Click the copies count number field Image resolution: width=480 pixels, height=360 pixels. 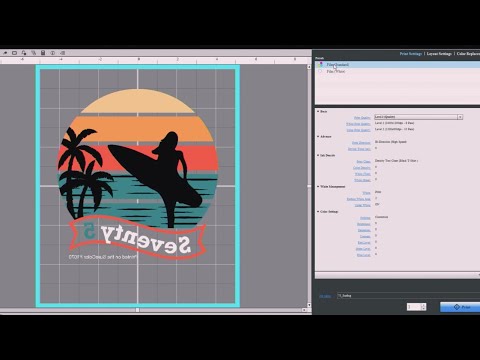(414, 307)
